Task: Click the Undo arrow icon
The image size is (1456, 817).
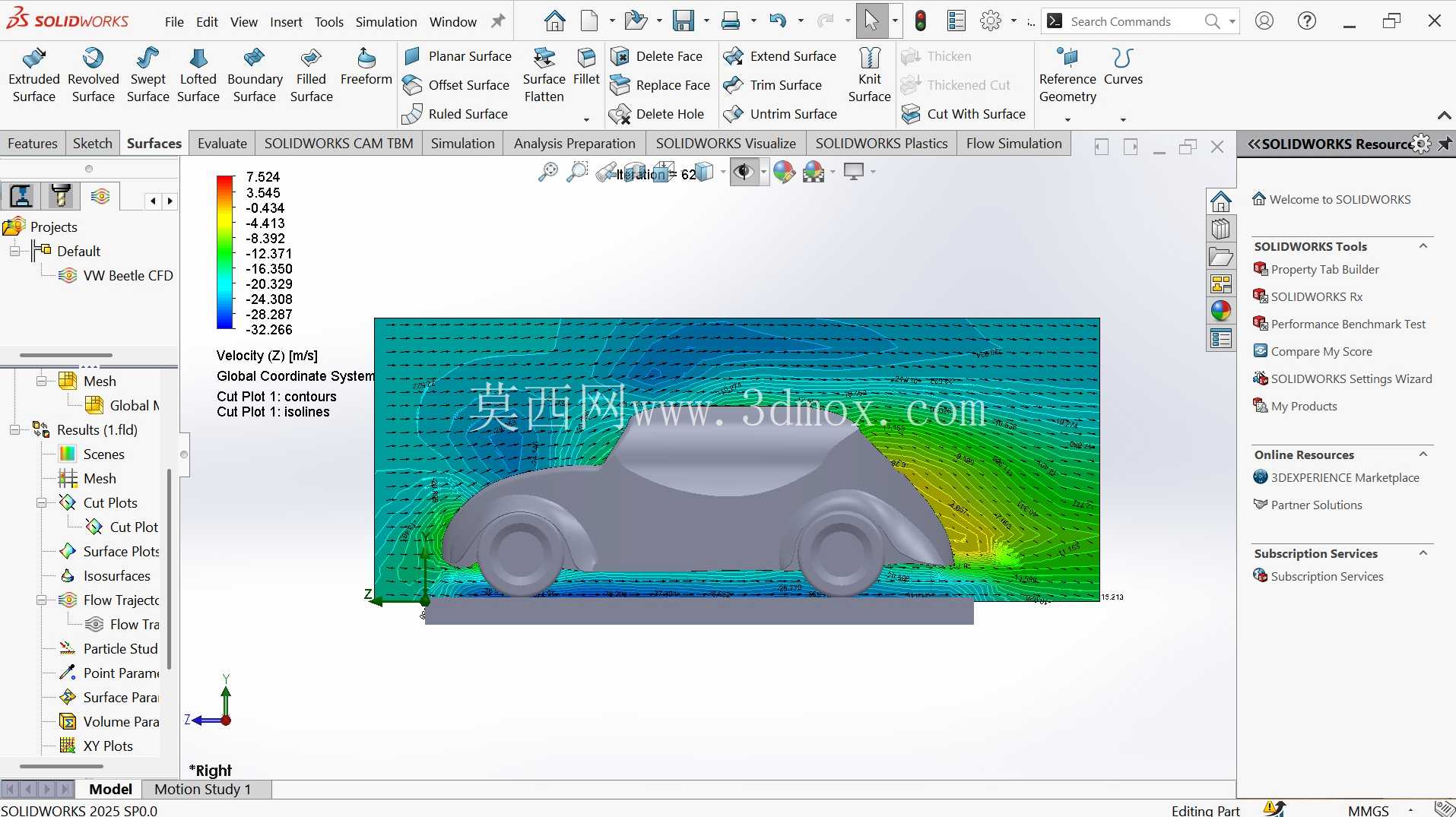Action: coord(777,21)
